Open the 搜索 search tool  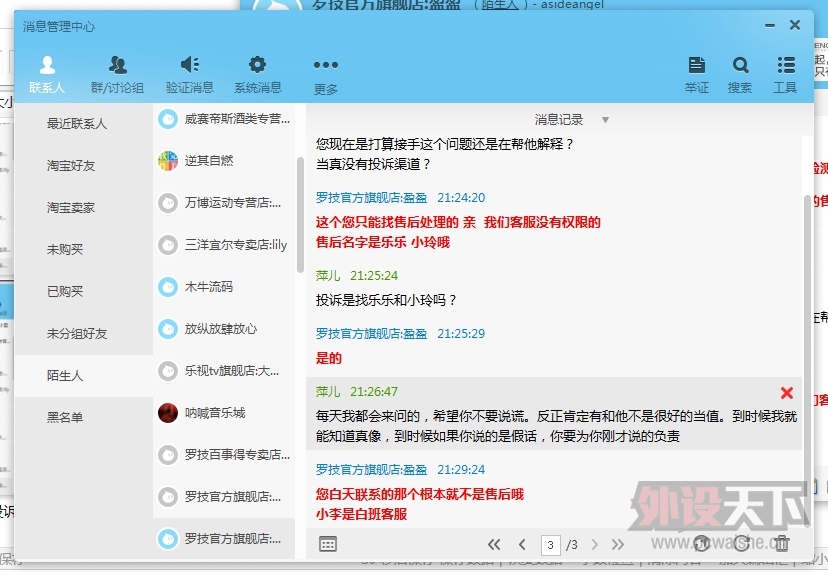click(x=740, y=74)
